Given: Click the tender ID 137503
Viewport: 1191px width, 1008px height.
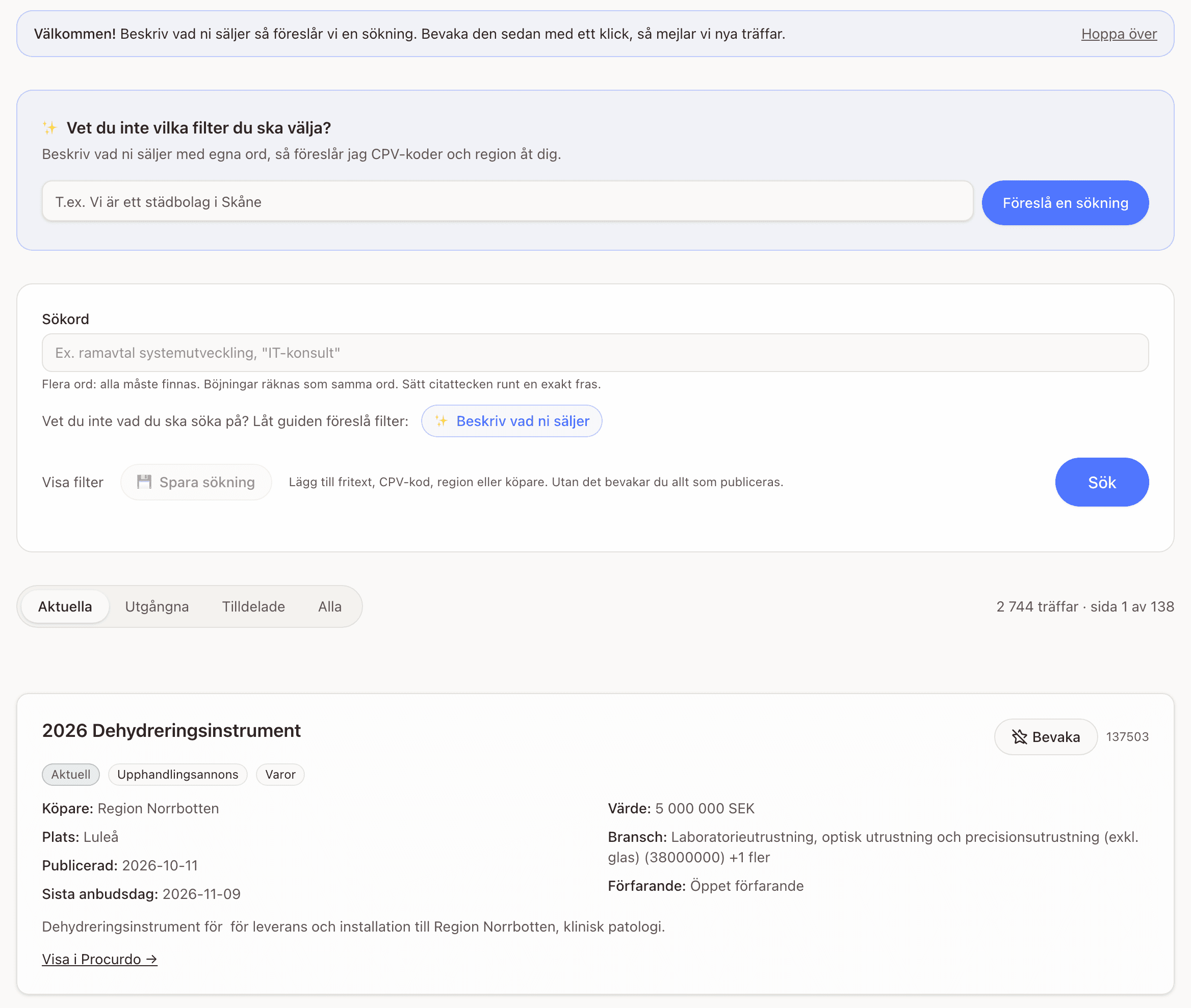Looking at the screenshot, I should point(1127,736).
